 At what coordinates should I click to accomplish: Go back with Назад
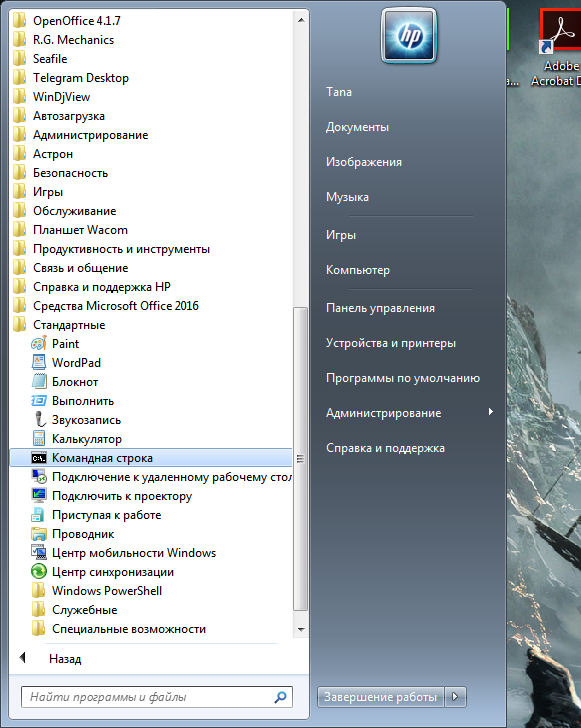coord(65,659)
